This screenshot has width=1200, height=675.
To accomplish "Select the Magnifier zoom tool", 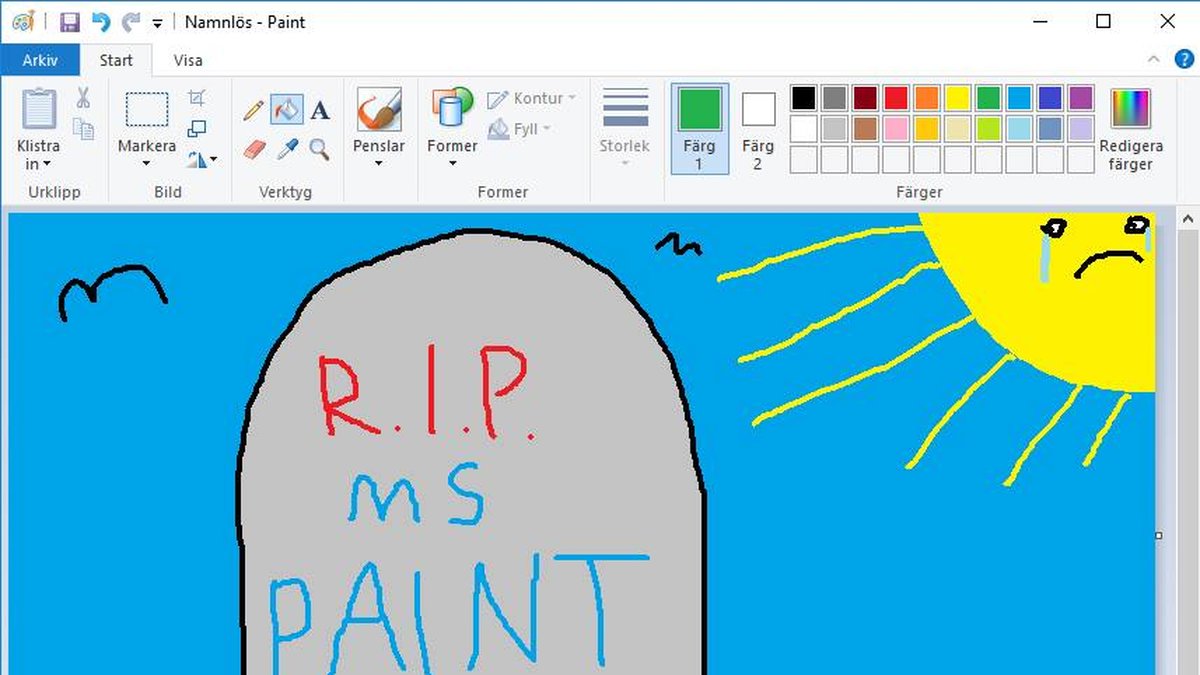I will point(319,150).
